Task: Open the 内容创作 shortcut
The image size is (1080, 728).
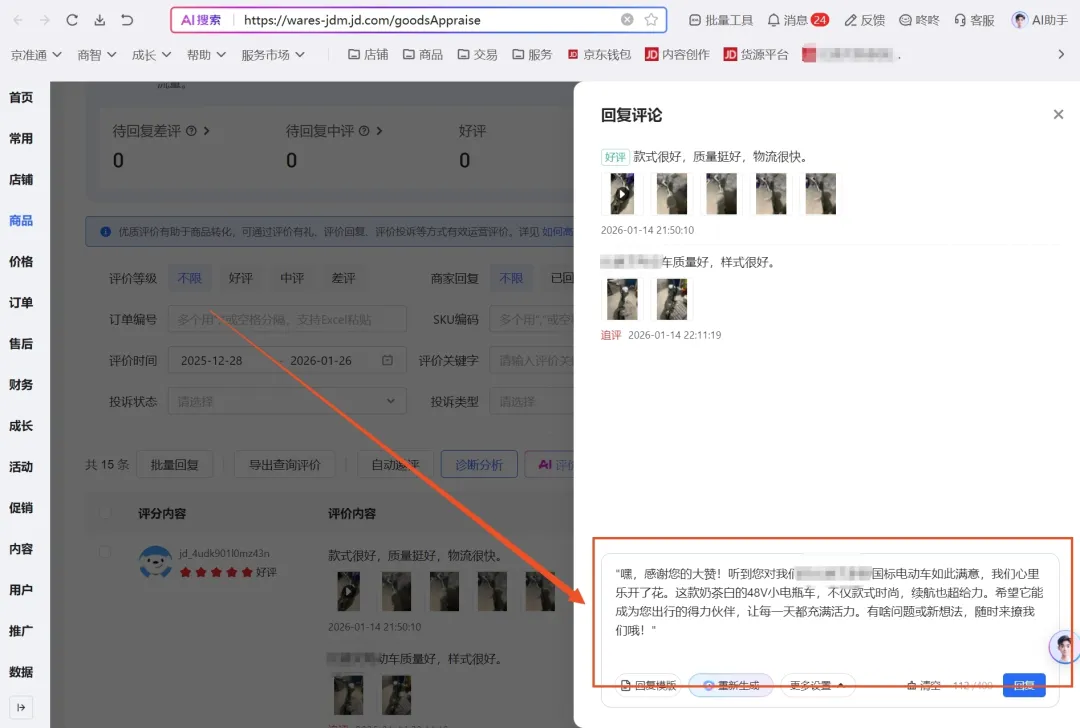Action: click(676, 54)
